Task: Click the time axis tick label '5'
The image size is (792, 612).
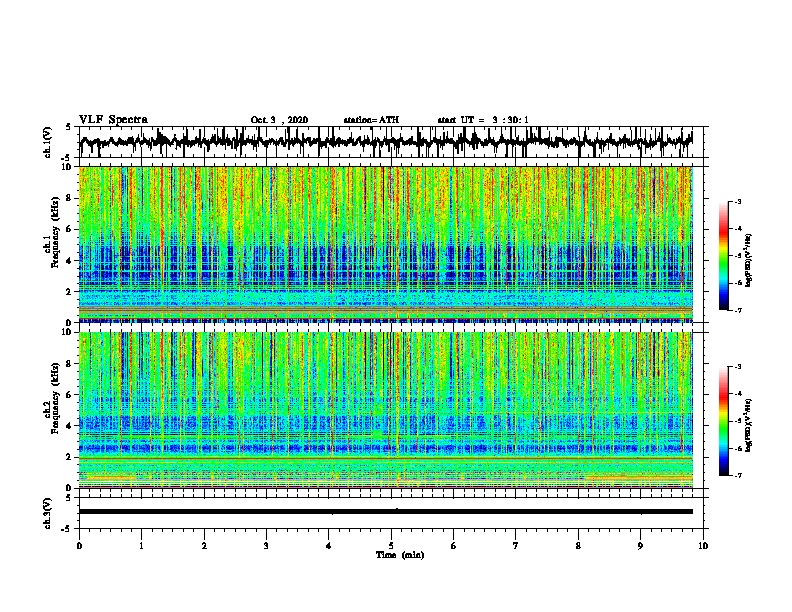Action: tap(391, 546)
